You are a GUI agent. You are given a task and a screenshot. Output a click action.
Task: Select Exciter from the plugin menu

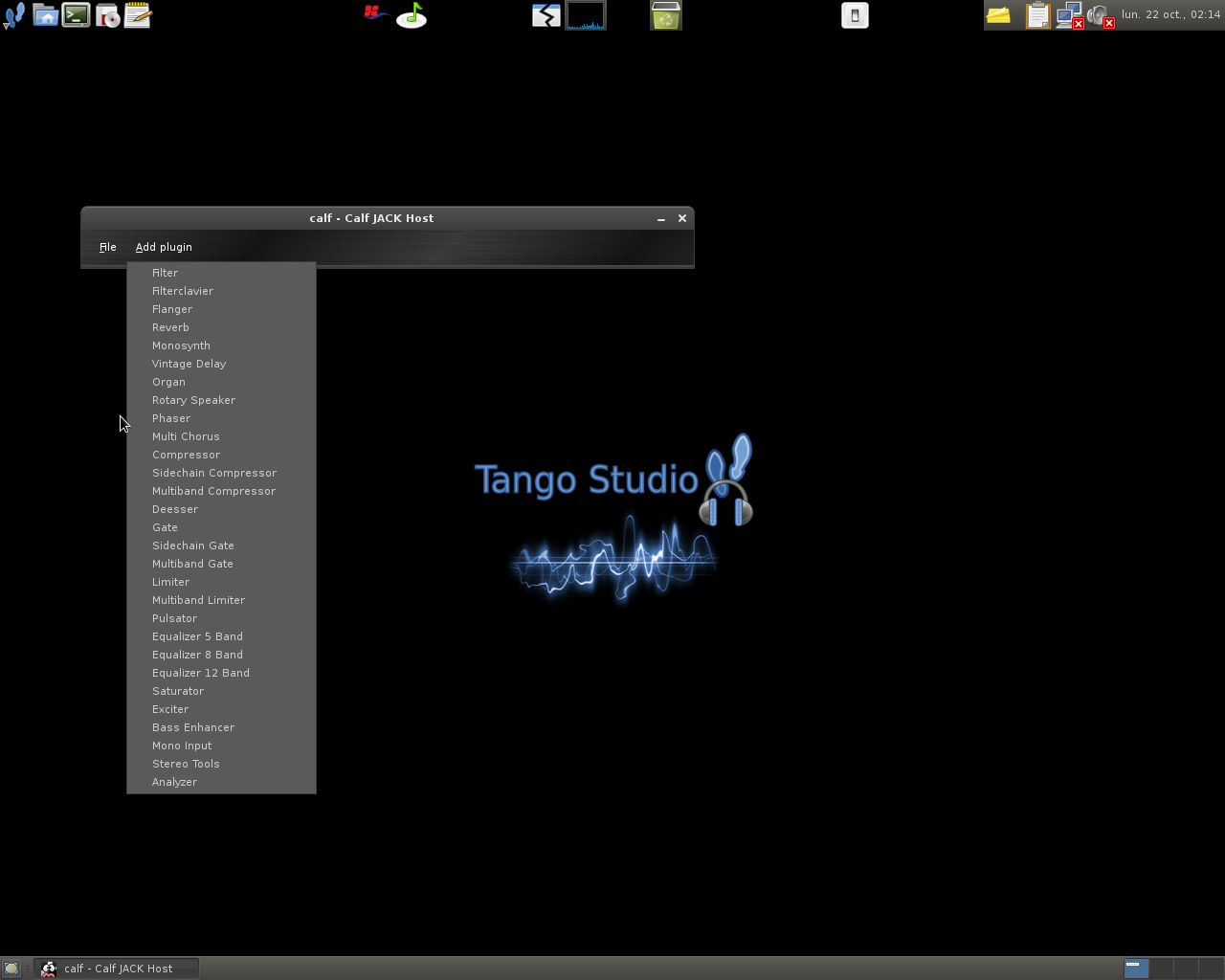pos(221,709)
